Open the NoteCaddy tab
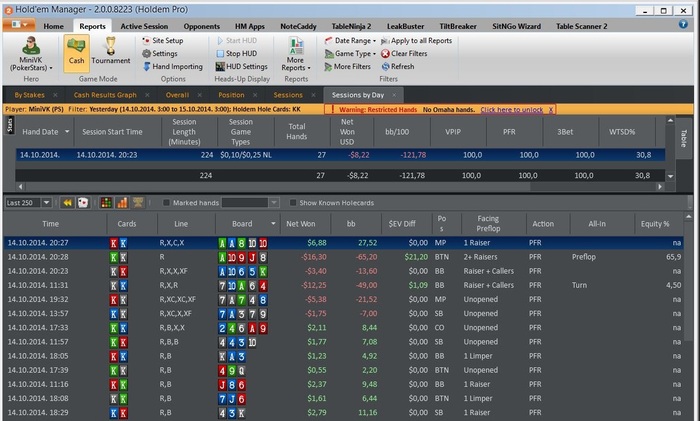700x421 pixels. pyautogui.click(x=298, y=26)
